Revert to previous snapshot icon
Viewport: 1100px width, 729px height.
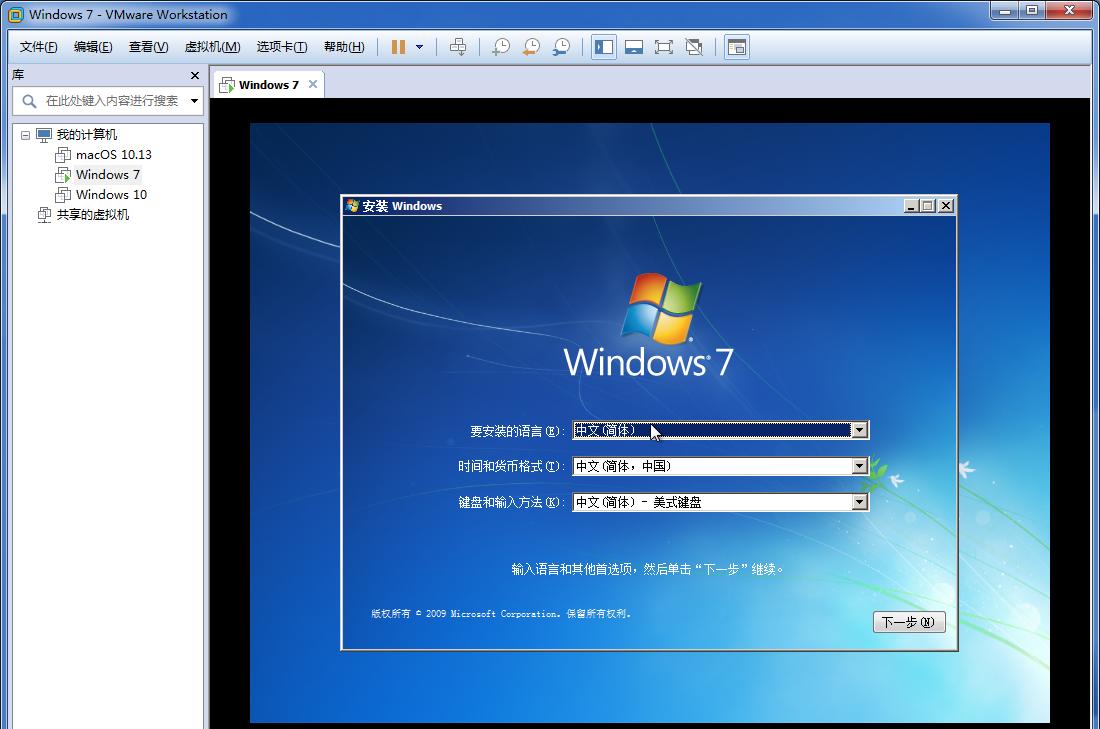[531, 47]
